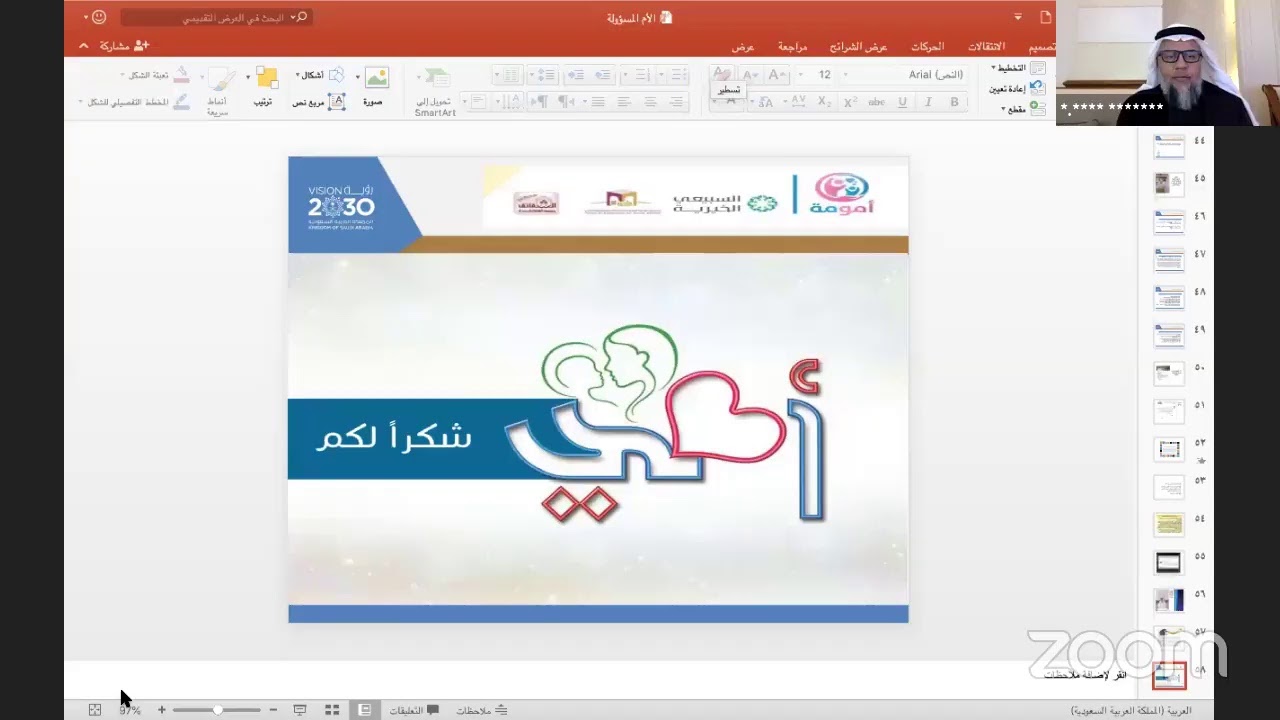Click the new presentation document icon
Image resolution: width=1280 pixels, height=720 pixels.
(x=1046, y=17)
